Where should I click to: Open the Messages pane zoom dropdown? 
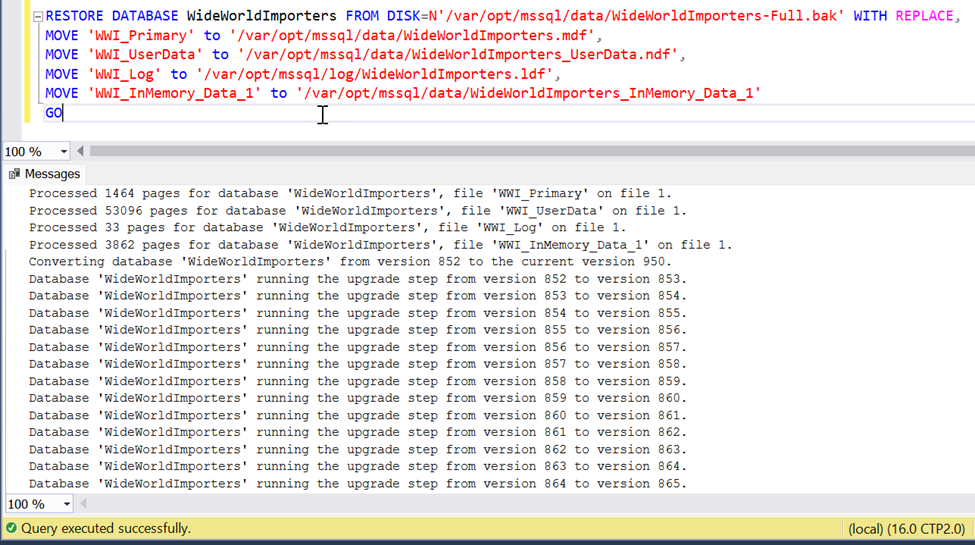point(67,504)
